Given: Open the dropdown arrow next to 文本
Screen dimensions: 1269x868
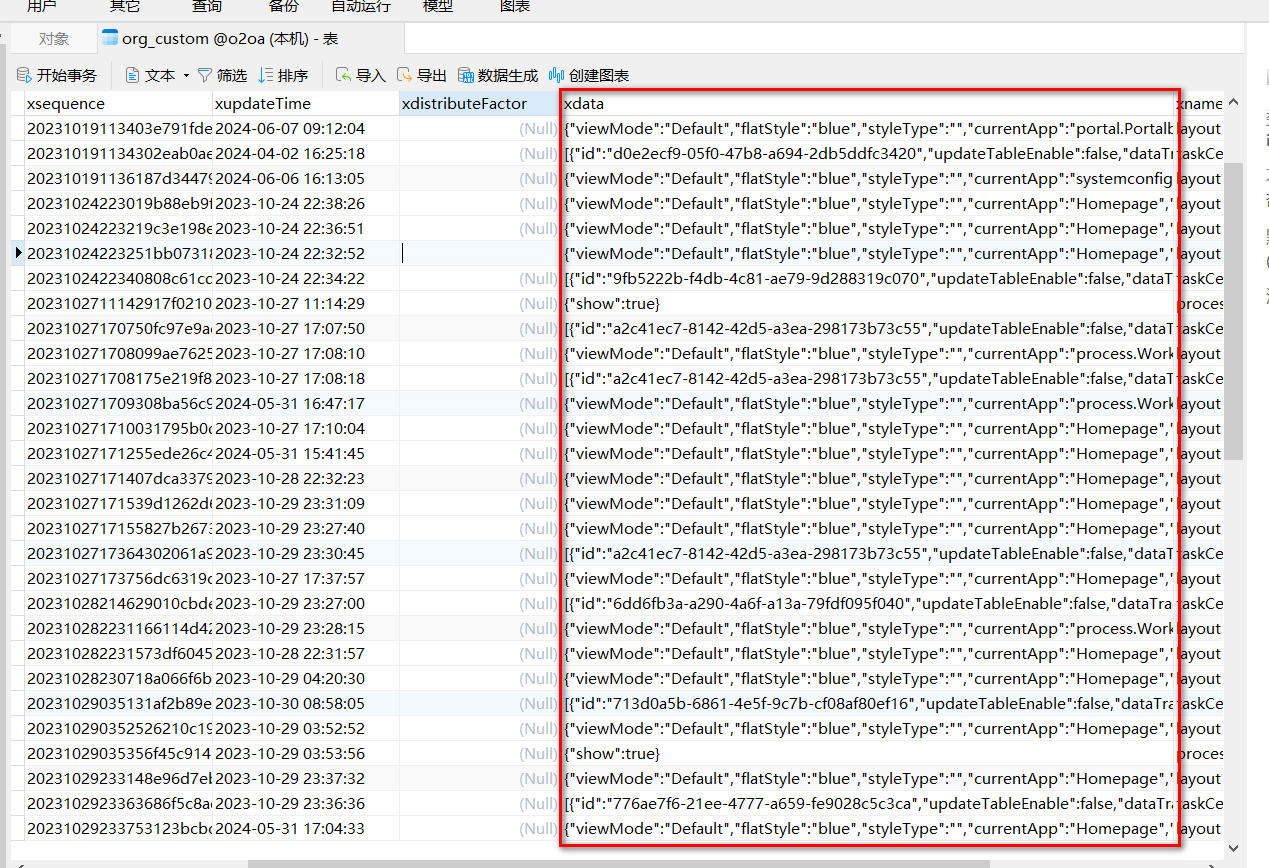Looking at the screenshot, I should [x=186, y=76].
